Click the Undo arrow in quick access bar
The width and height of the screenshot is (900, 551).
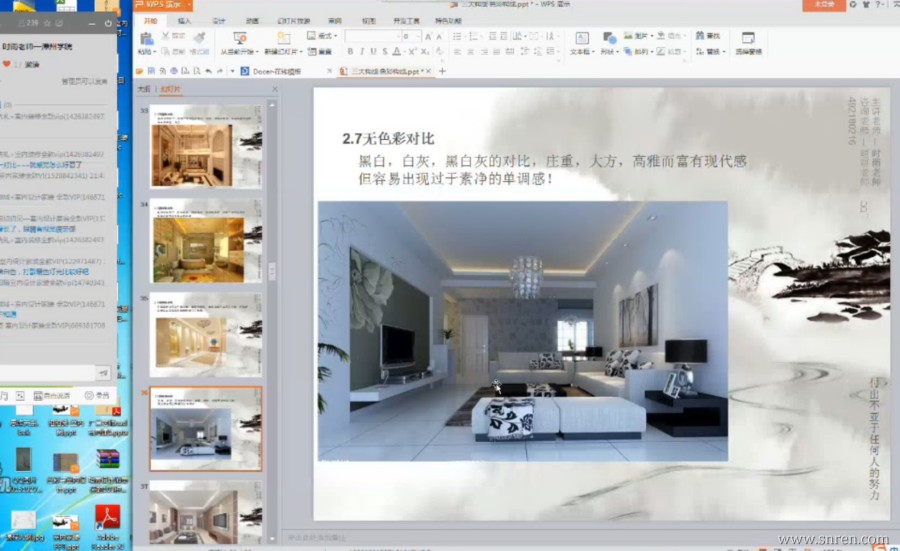(208, 71)
